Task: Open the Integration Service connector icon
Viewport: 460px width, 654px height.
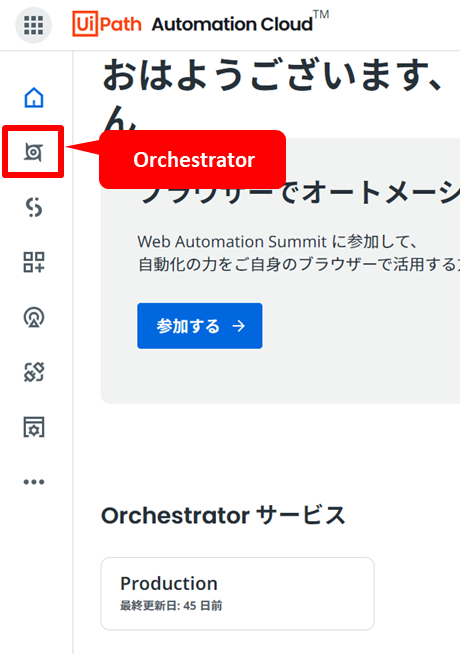Action: click(34, 372)
